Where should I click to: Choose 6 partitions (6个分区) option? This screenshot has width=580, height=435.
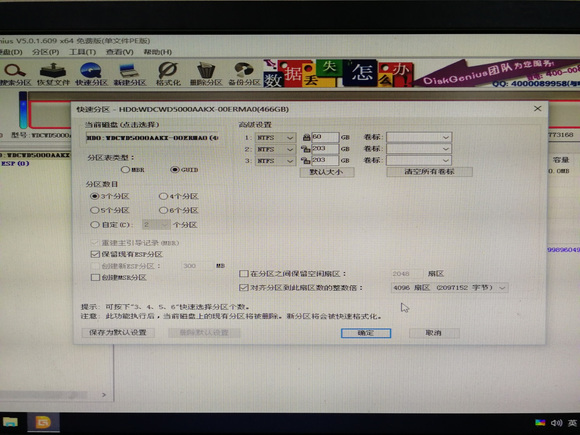point(179,210)
